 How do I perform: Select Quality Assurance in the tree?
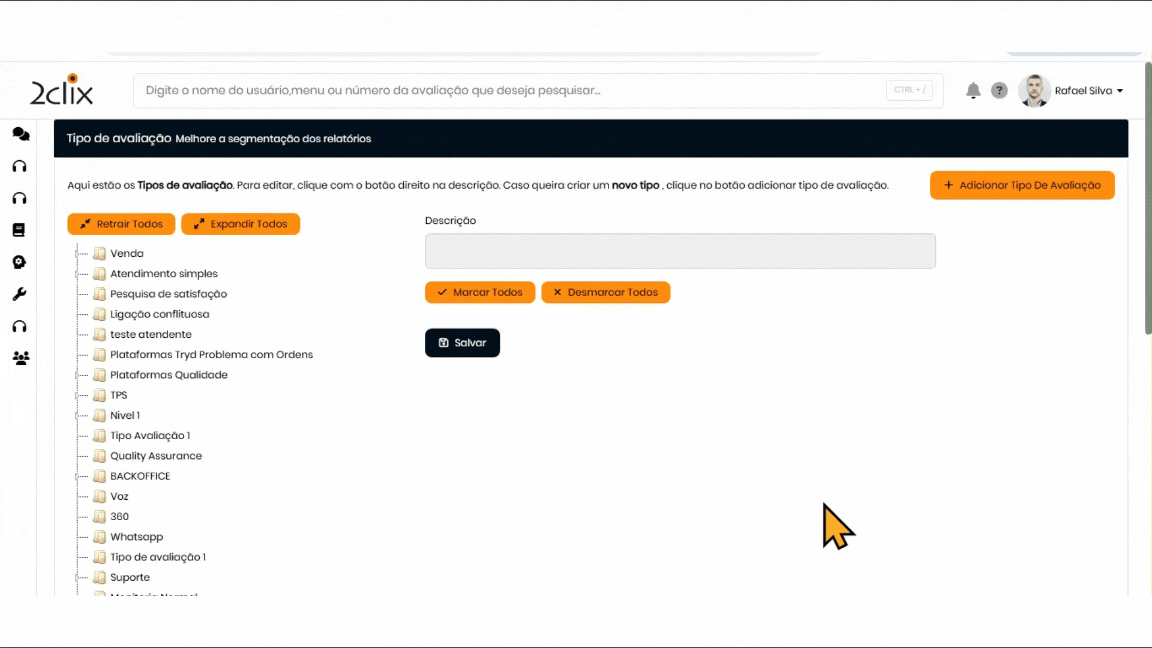click(156, 456)
